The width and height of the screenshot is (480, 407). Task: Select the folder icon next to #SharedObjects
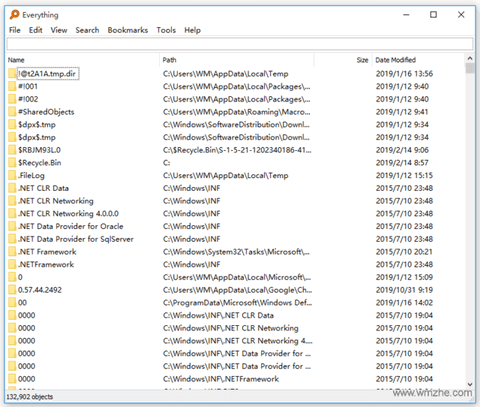[x=12, y=112]
